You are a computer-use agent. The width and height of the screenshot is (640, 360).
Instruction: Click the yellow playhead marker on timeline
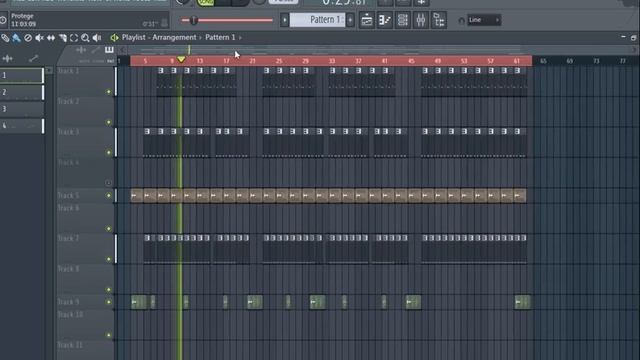tap(181, 60)
